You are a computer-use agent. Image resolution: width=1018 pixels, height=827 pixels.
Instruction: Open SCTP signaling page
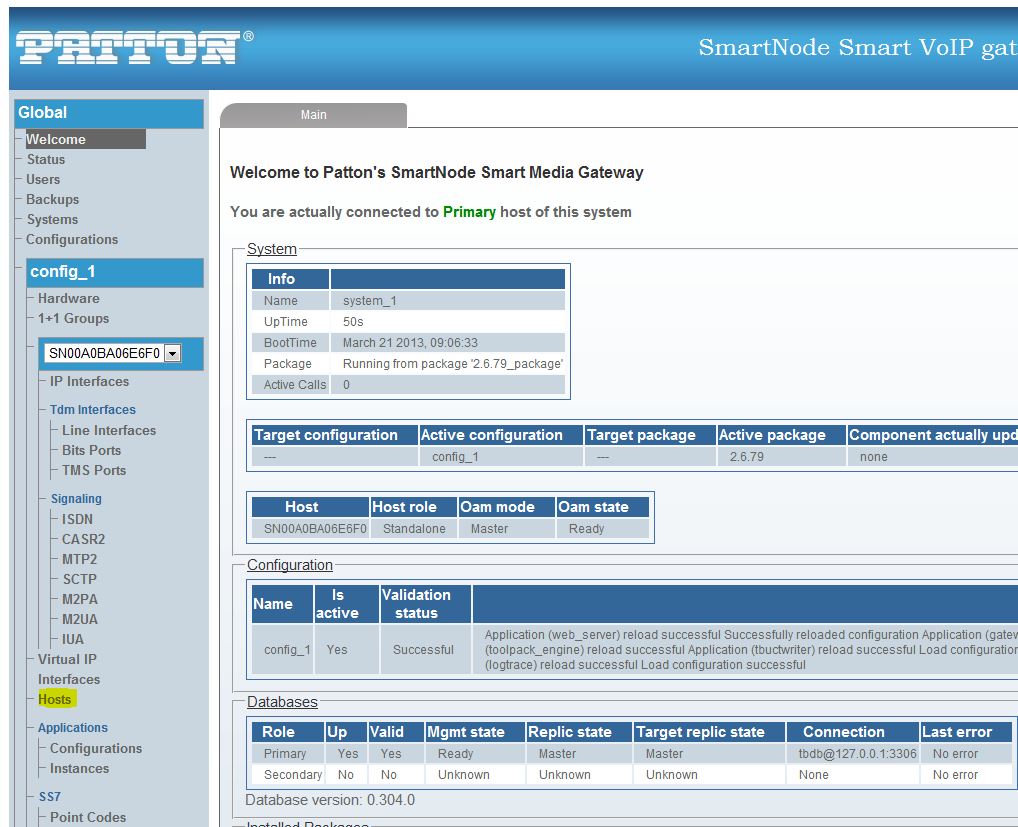pyautogui.click(x=79, y=580)
